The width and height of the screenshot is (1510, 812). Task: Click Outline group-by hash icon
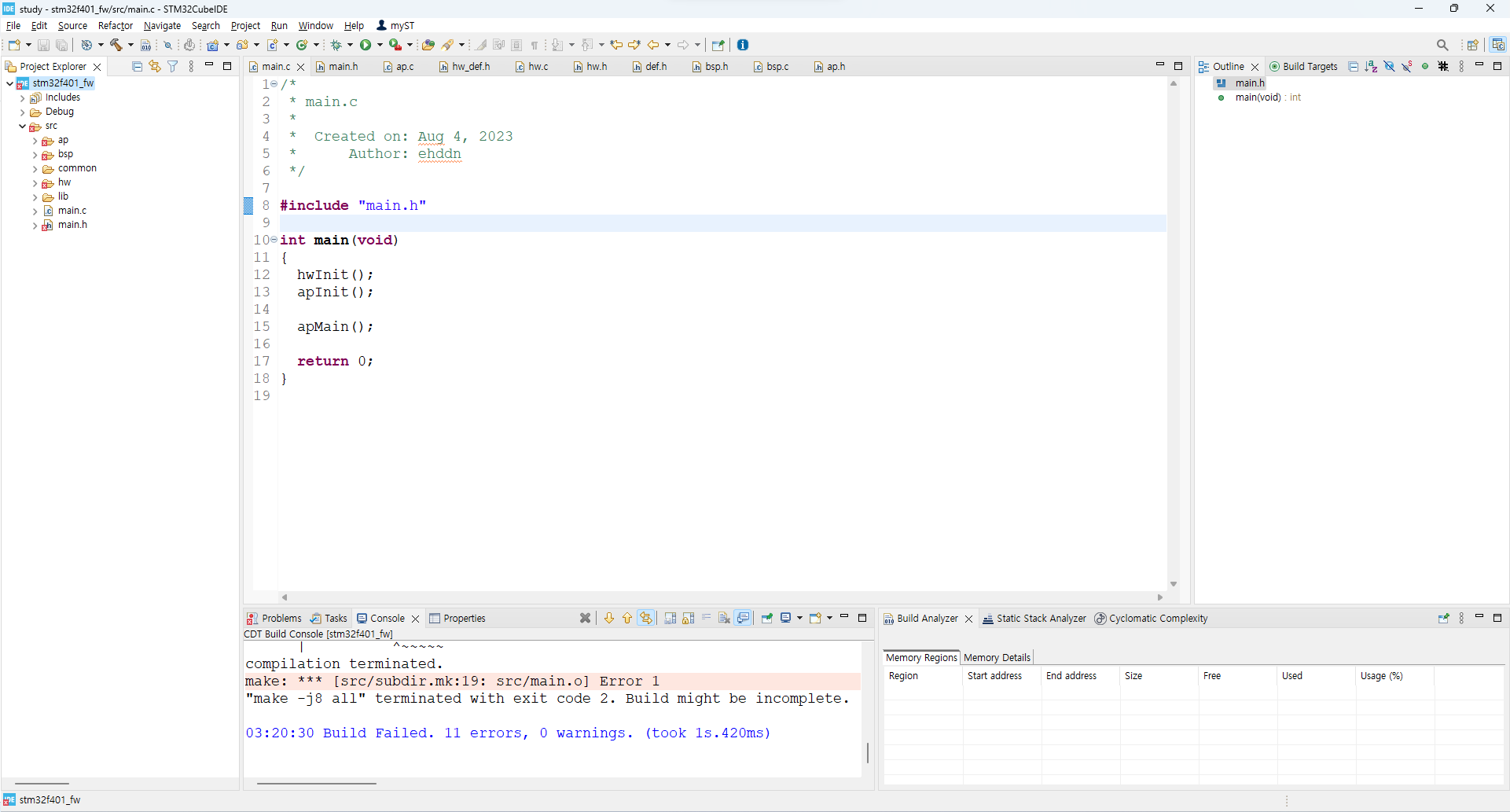point(1443,67)
